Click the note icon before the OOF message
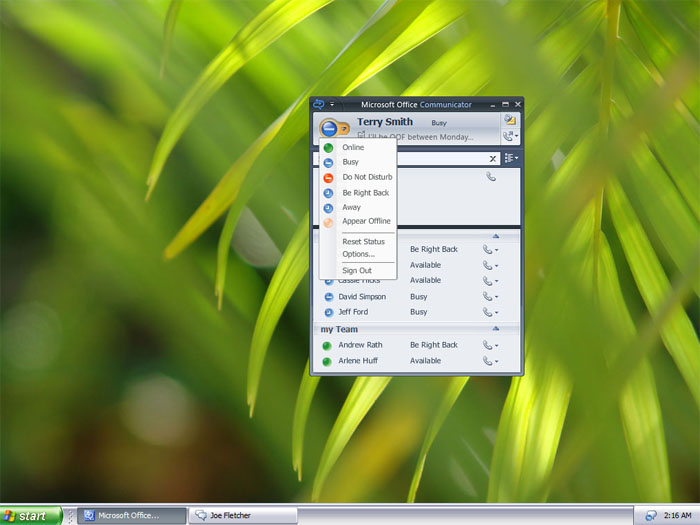Image resolution: width=700 pixels, height=525 pixels. pyautogui.click(x=361, y=135)
